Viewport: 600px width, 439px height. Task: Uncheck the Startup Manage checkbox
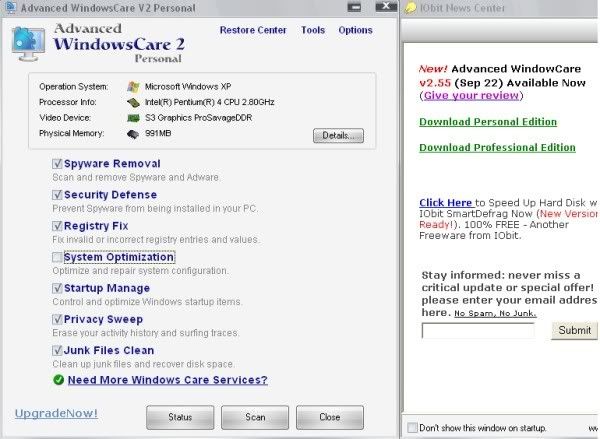click(57, 288)
